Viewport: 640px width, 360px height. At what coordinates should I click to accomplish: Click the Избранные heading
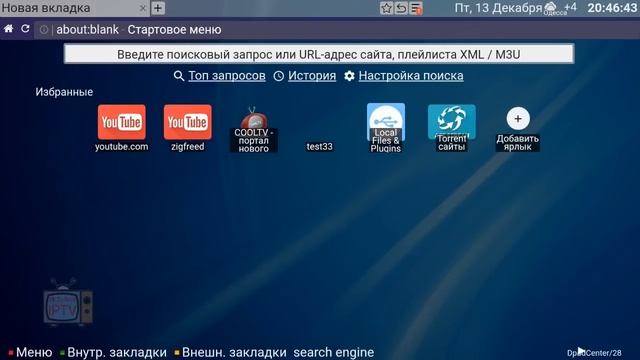64,92
